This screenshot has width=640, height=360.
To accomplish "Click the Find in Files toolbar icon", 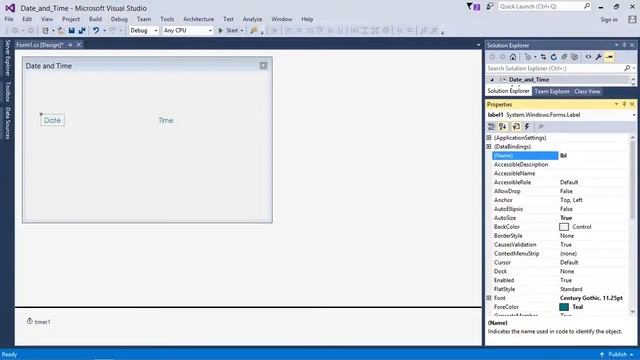I will coord(254,31).
